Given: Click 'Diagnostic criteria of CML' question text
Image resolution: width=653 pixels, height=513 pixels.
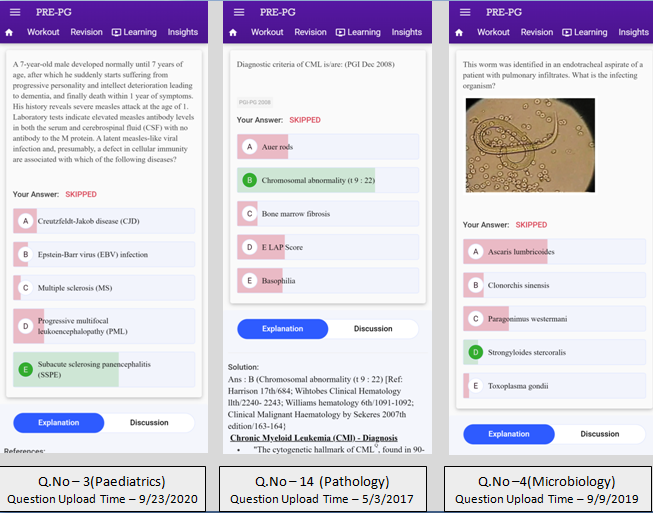Looking at the screenshot, I should [316, 64].
